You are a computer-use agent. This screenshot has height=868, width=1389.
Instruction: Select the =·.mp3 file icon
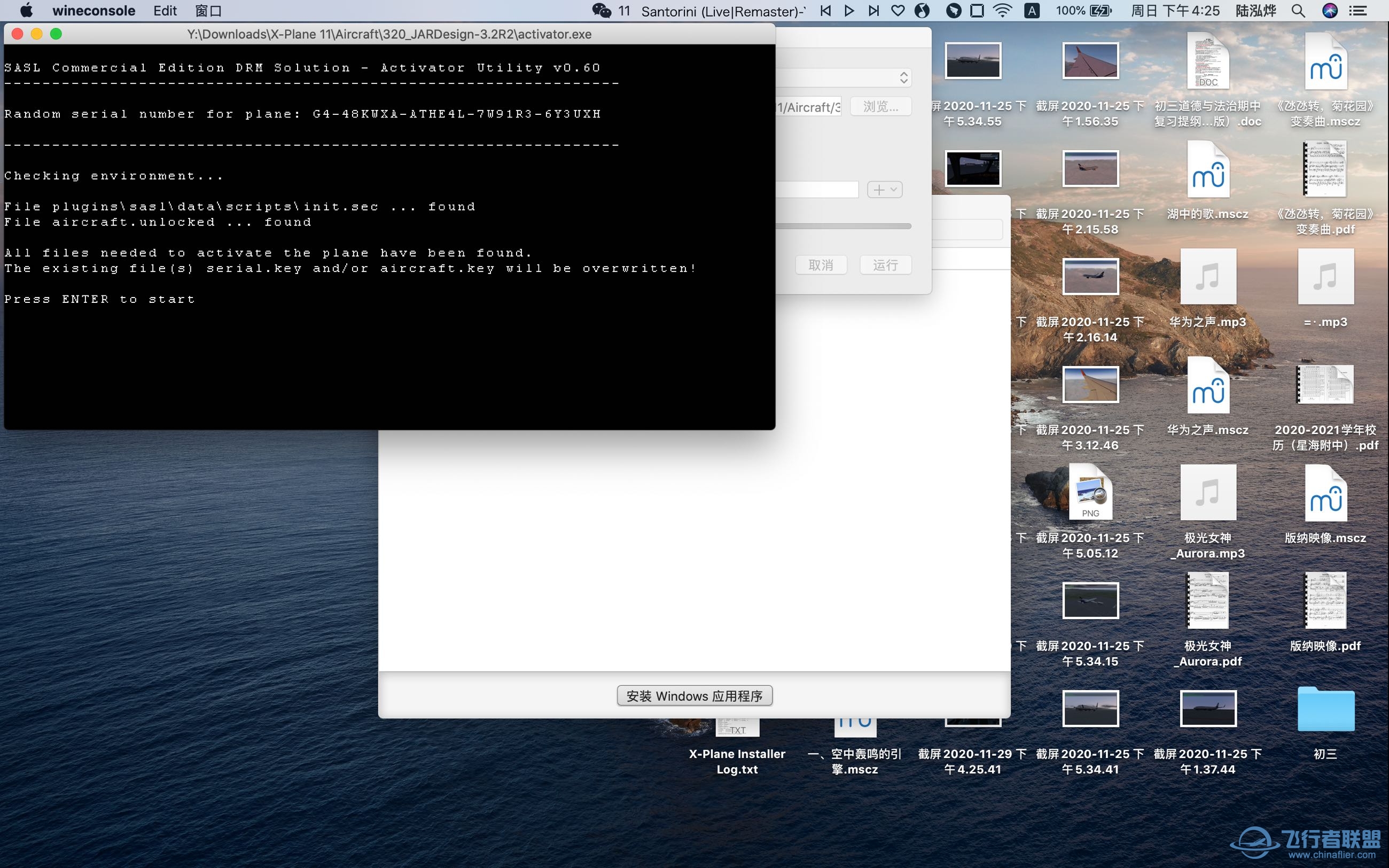[x=1326, y=277]
